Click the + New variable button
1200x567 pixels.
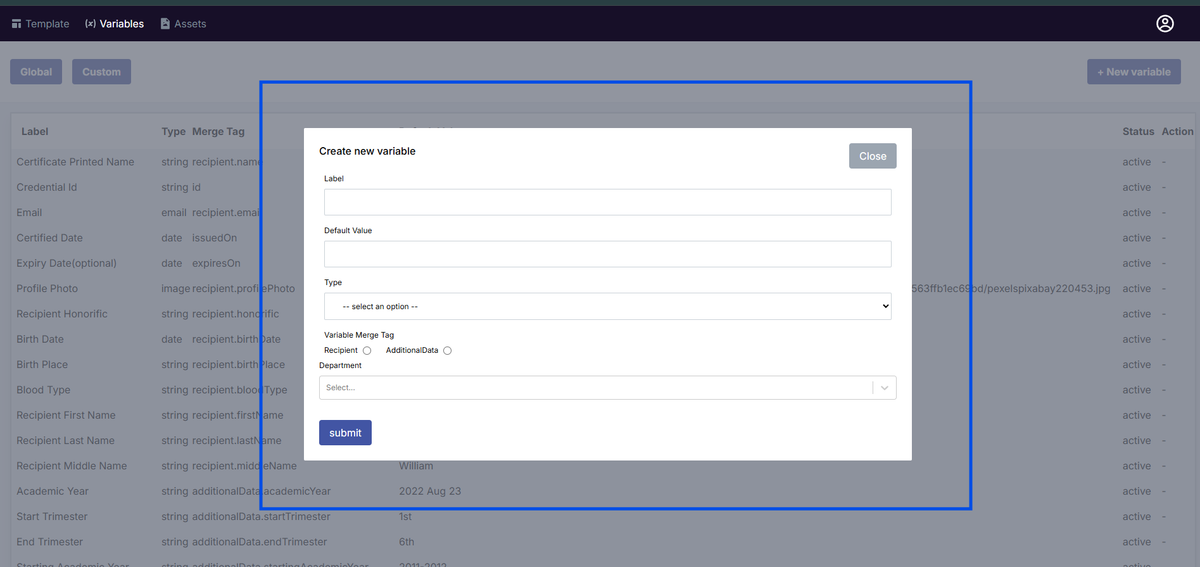[x=1134, y=72]
